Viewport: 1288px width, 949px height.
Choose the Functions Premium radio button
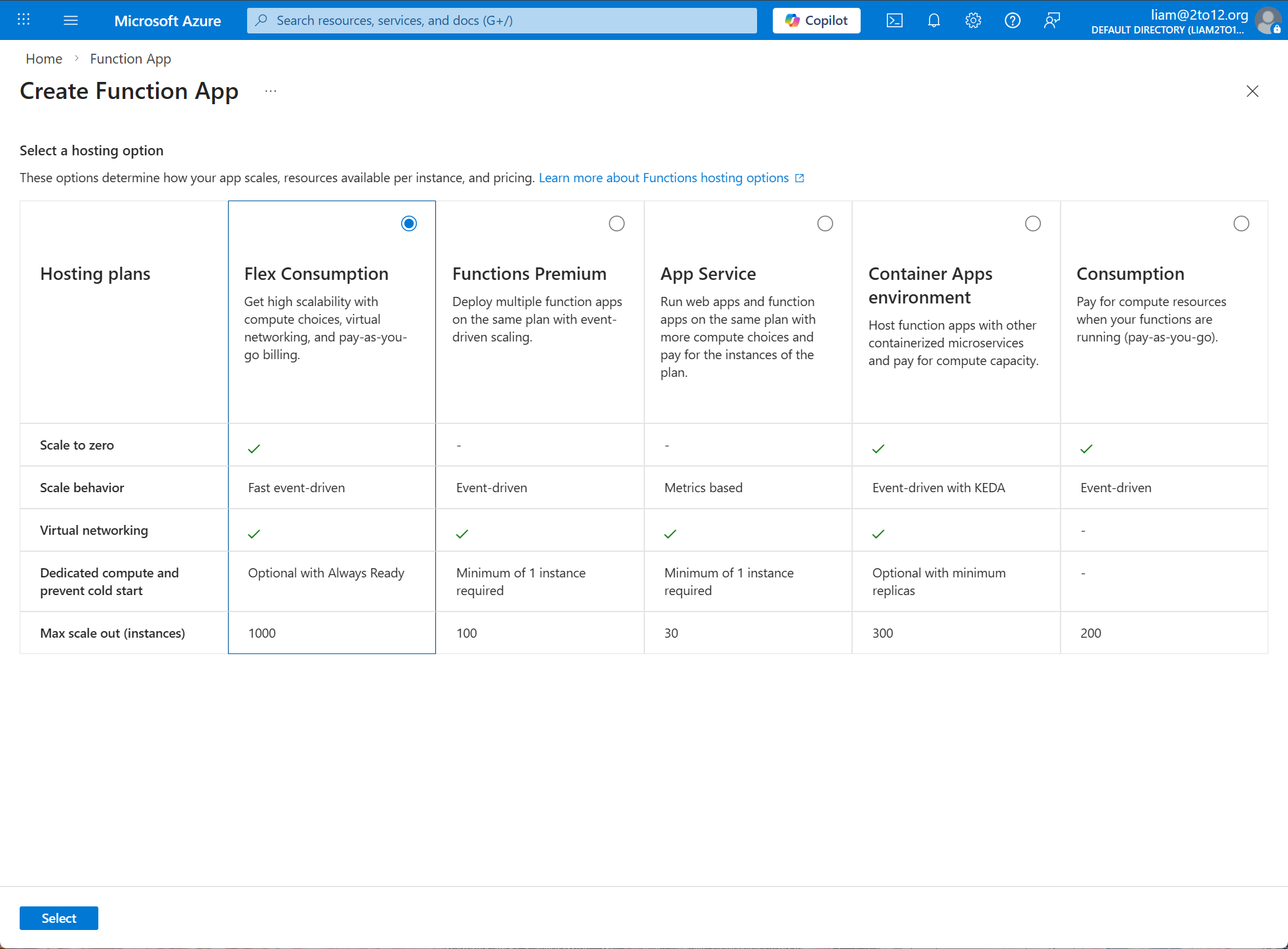click(617, 223)
